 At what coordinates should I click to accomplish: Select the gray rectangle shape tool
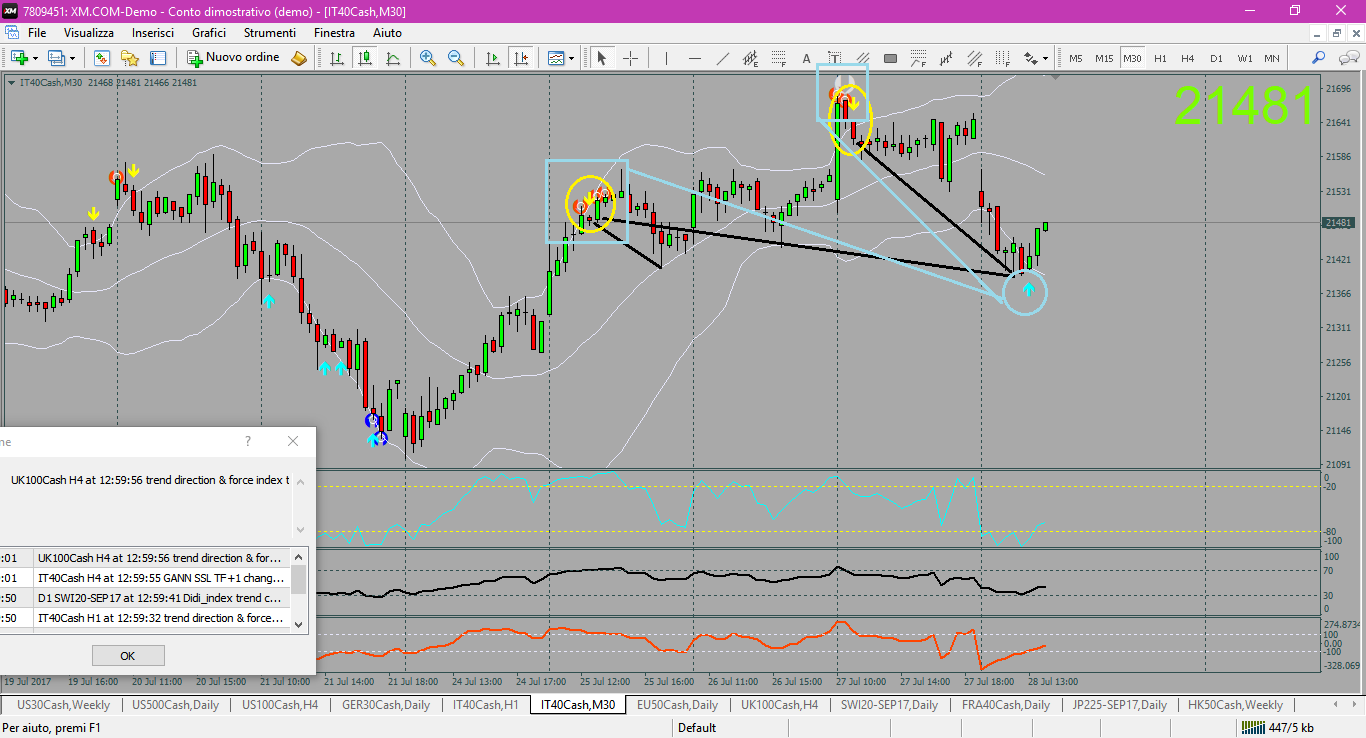(x=890, y=58)
